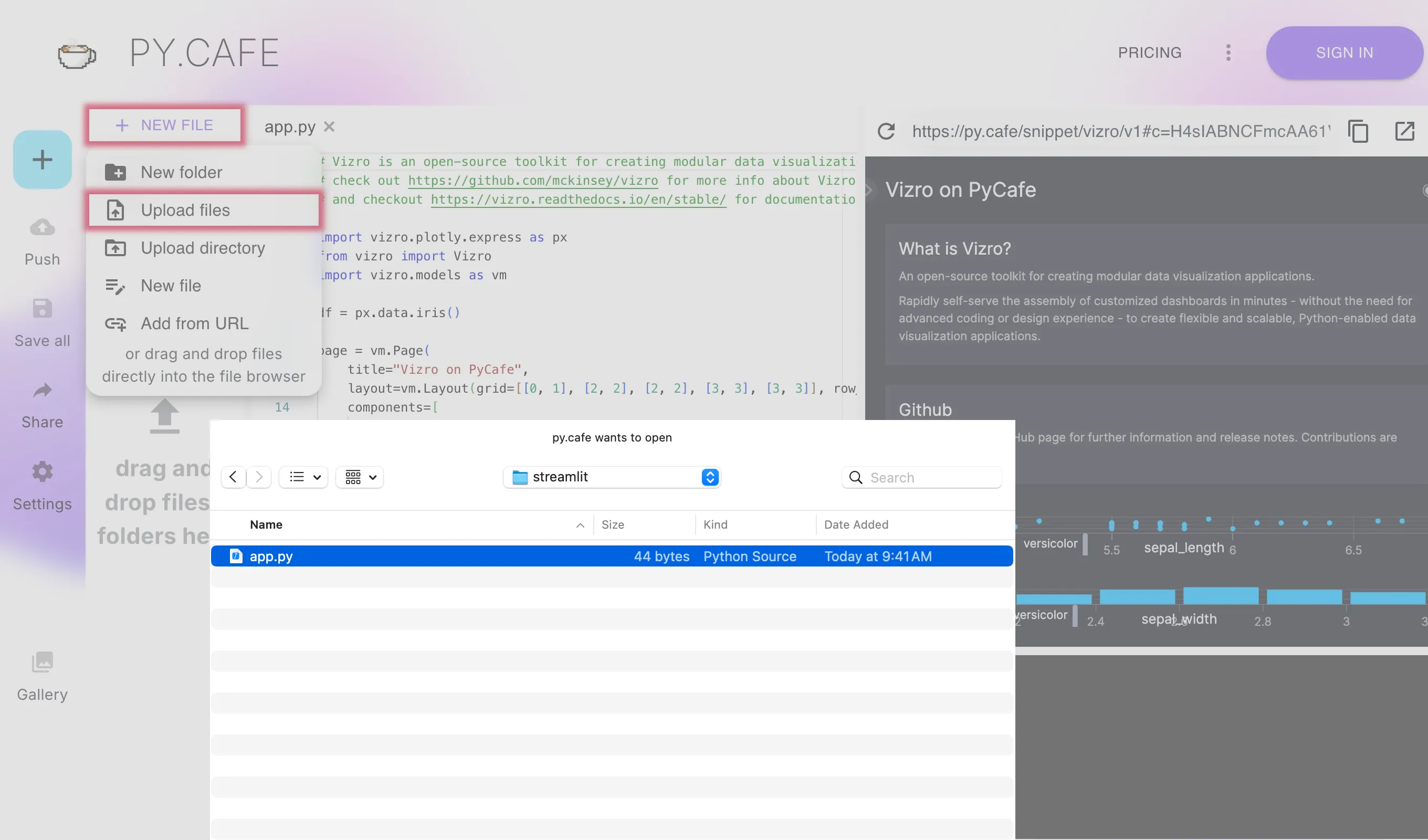Open the Gallery icon
Screen dimensions: 1428x840
(43, 662)
